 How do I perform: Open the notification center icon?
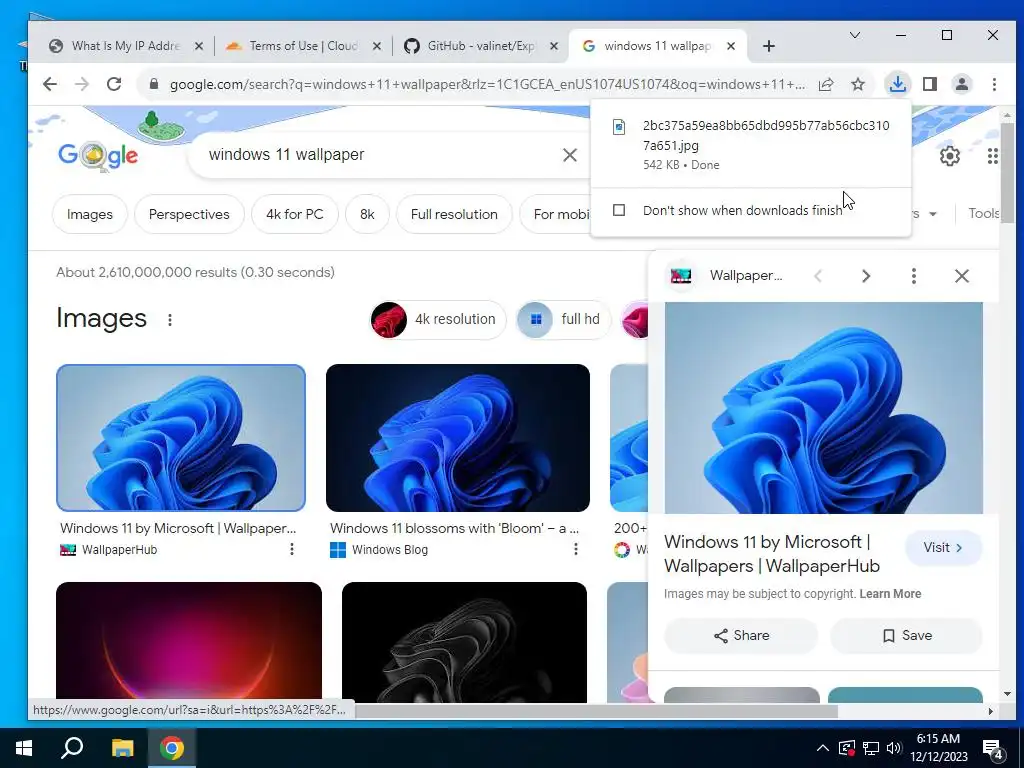tap(993, 749)
